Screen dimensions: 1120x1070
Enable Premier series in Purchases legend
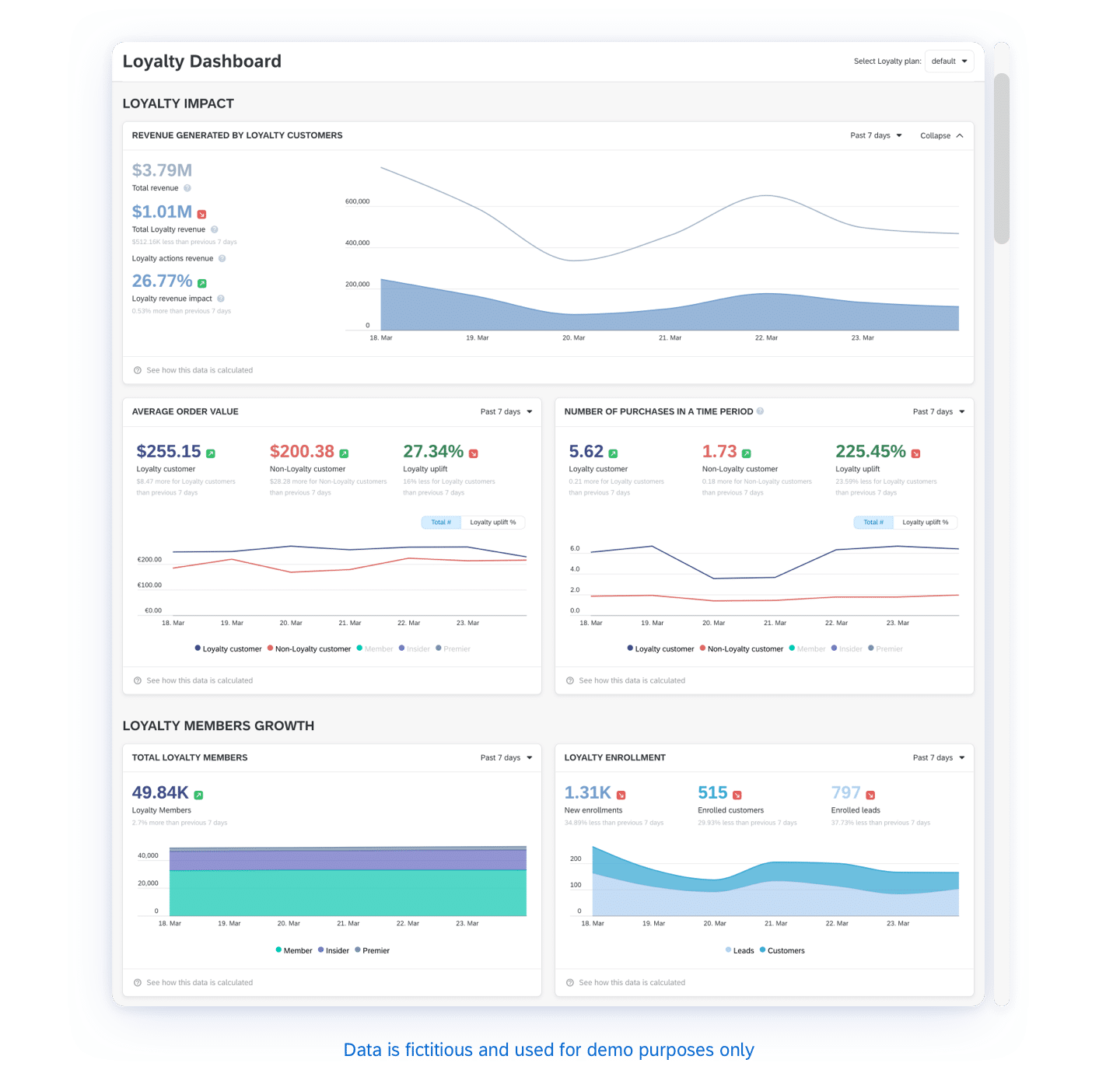click(885, 649)
